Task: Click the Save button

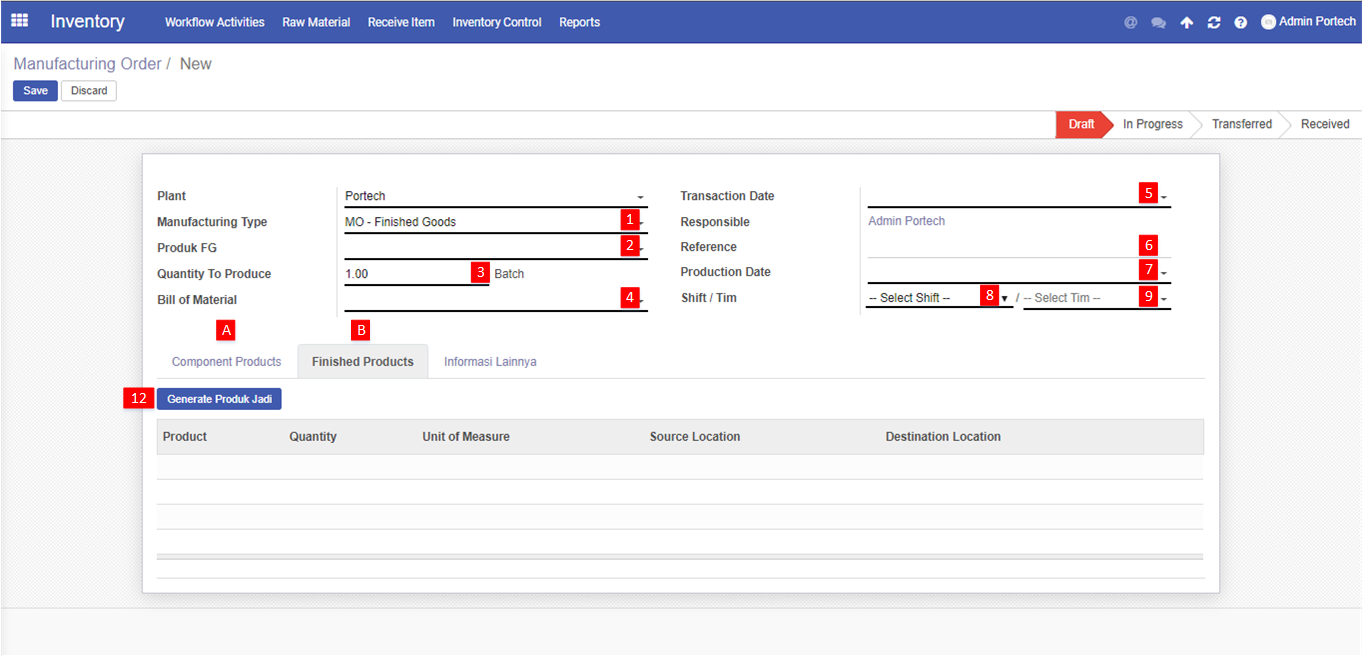Action: pyautogui.click(x=35, y=91)
